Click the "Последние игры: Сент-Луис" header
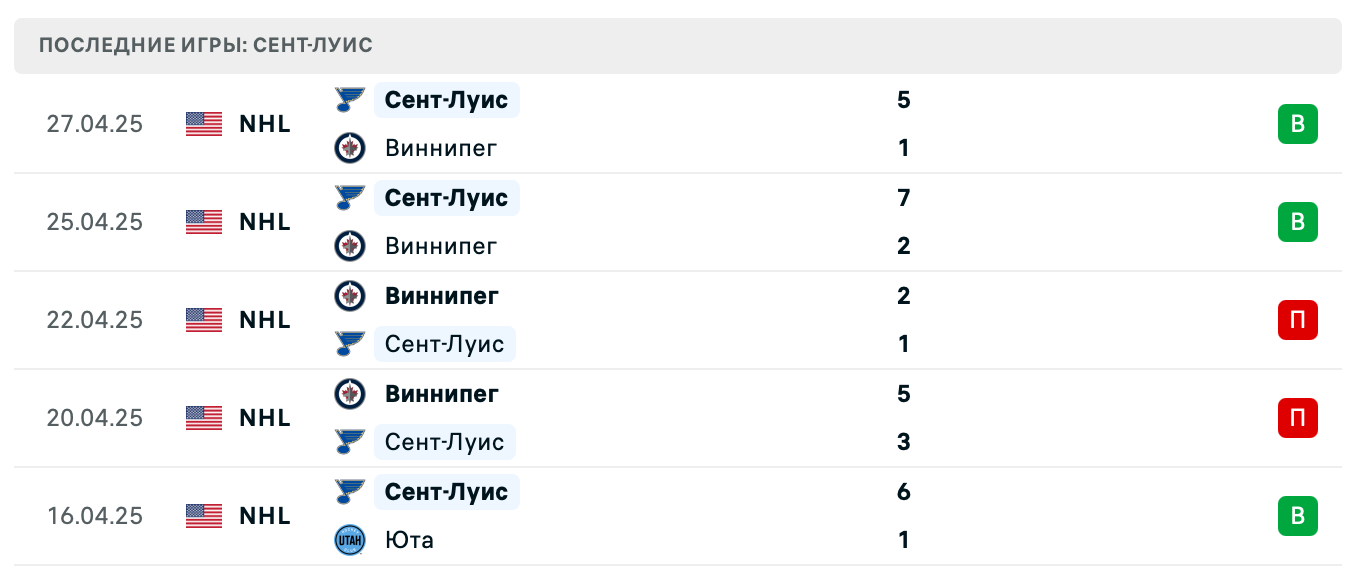 206,46
